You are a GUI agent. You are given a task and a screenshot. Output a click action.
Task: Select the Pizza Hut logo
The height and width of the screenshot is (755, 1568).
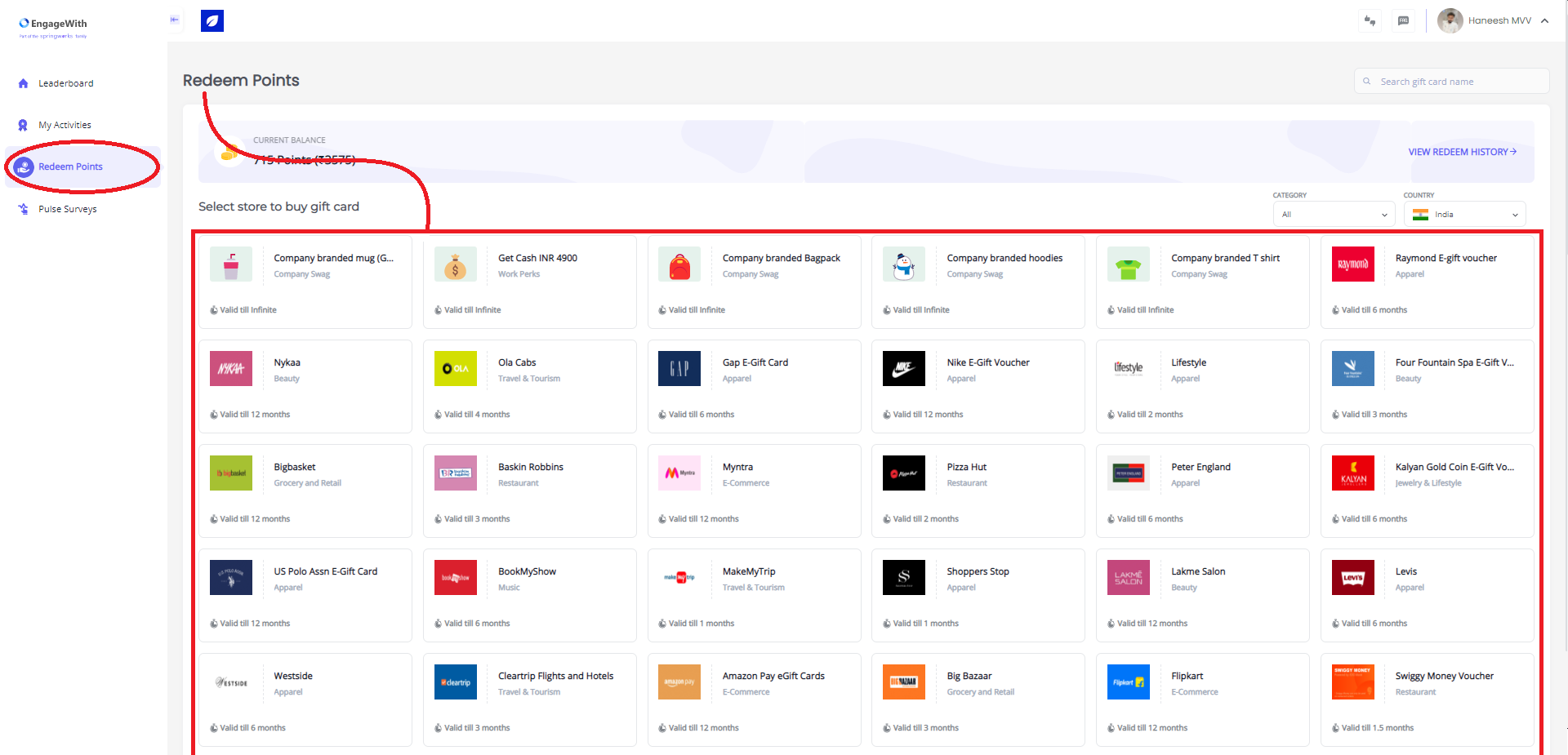[904, 473]
